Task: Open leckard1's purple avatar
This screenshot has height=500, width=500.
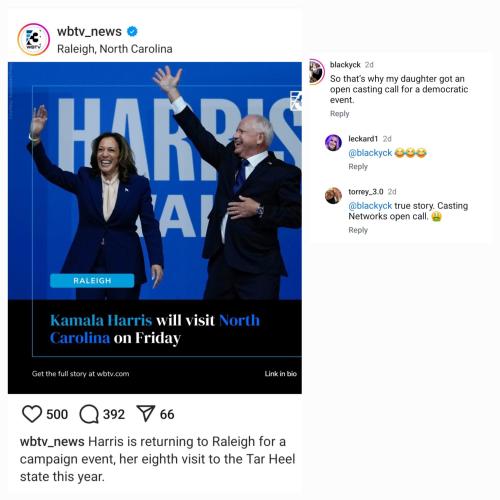Action: point(333,143)
